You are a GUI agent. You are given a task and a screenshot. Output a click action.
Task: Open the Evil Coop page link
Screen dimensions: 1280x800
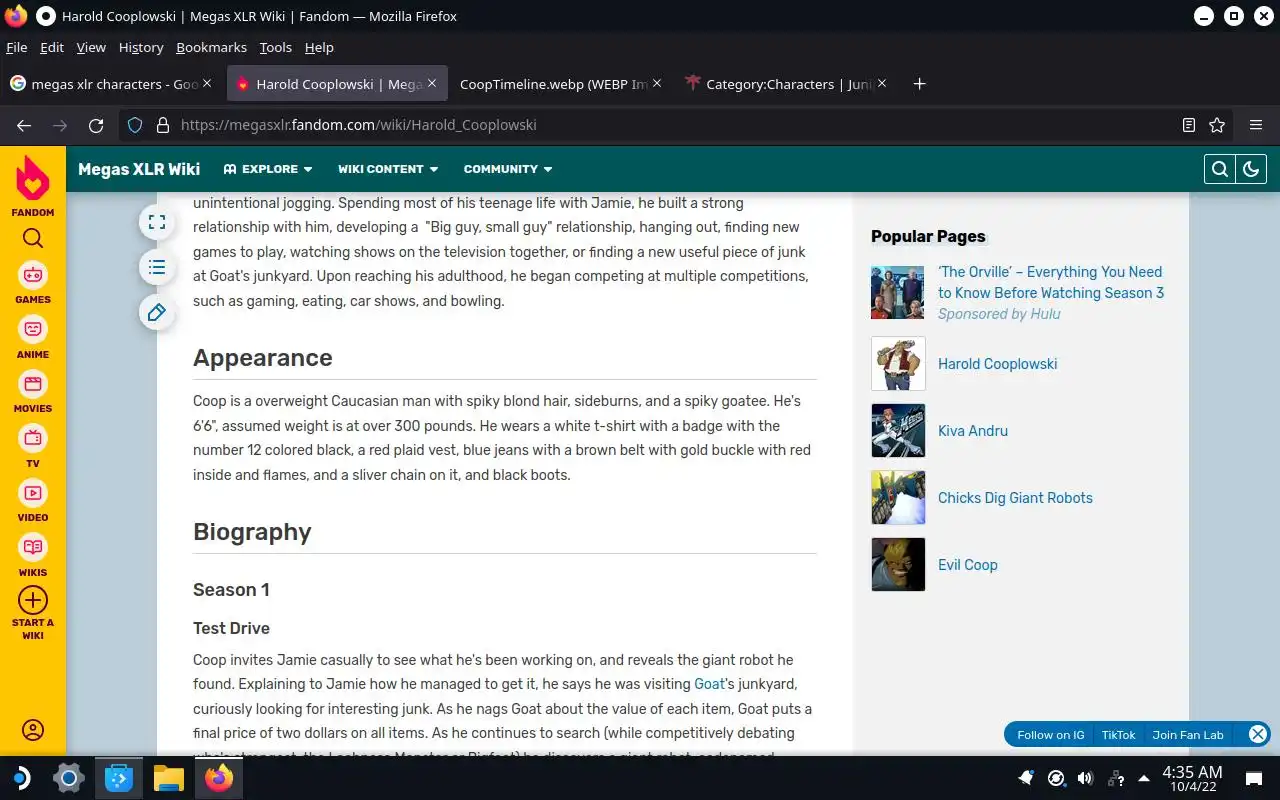[x=968, y=565]
